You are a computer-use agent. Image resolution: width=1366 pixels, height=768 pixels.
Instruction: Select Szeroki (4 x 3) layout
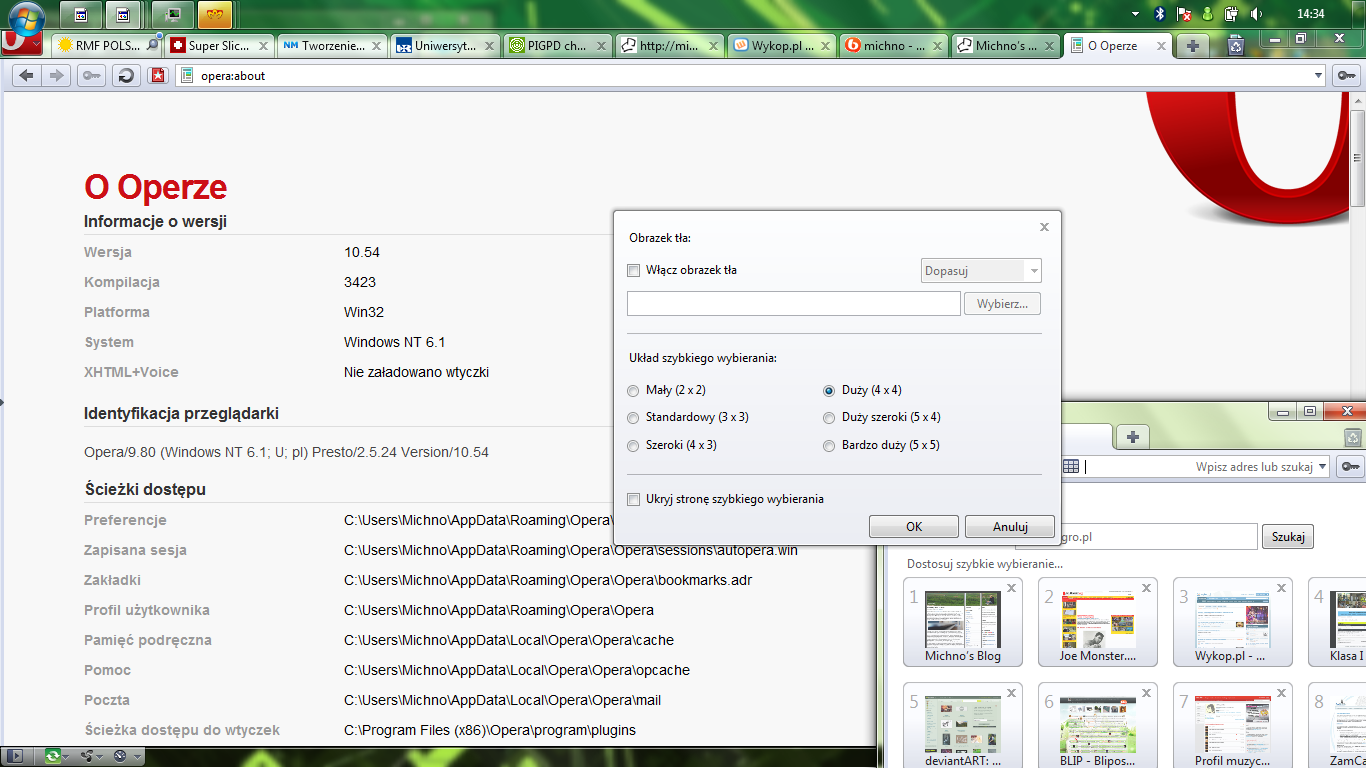point(633,446)
